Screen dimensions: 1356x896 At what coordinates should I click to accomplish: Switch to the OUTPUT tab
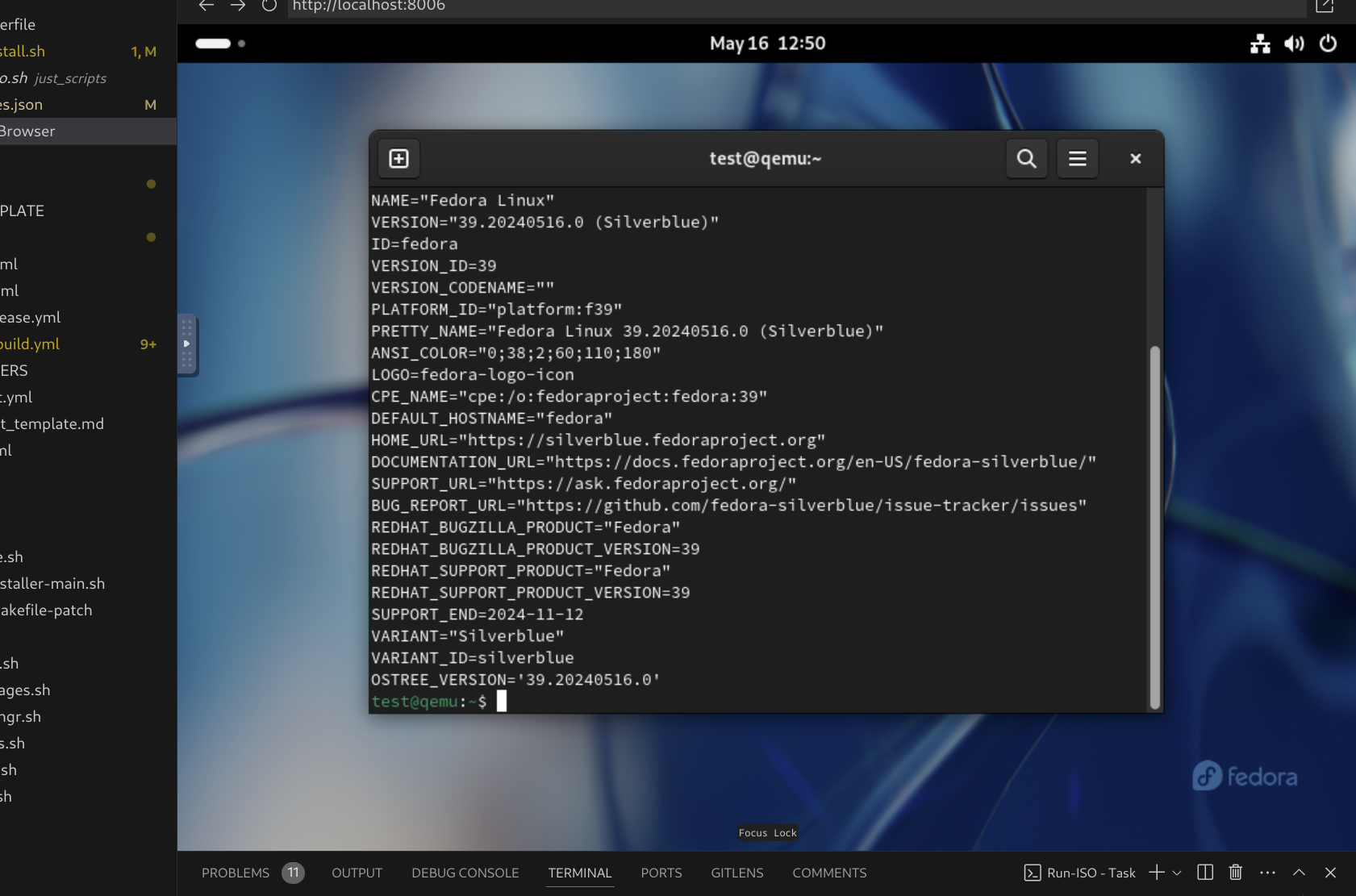357,873
